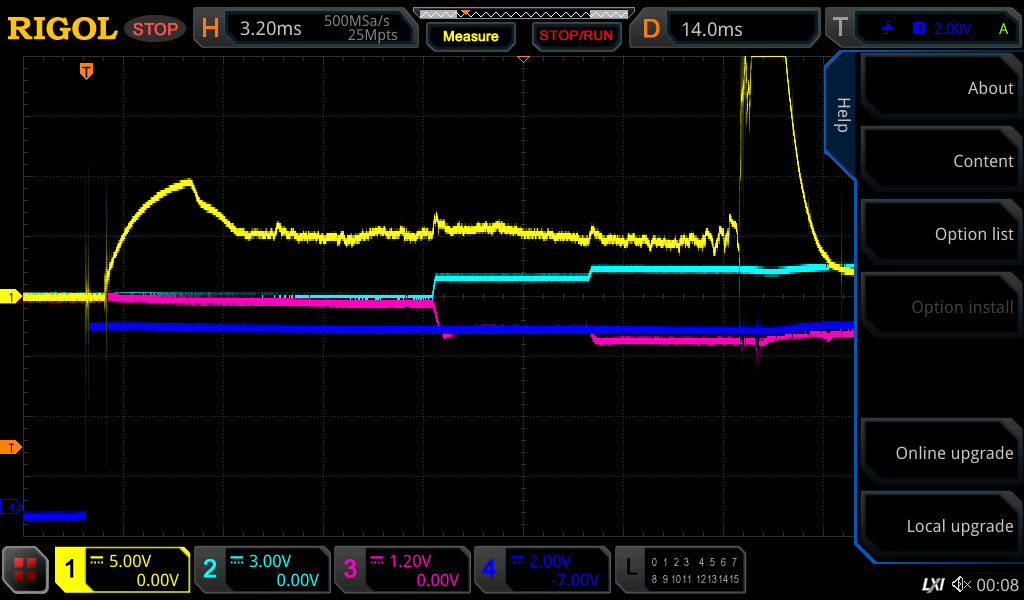Open the red grid function menu icon
Image resolution: width=1024 pixels, height=600 pixels.
tap(26, 570)
